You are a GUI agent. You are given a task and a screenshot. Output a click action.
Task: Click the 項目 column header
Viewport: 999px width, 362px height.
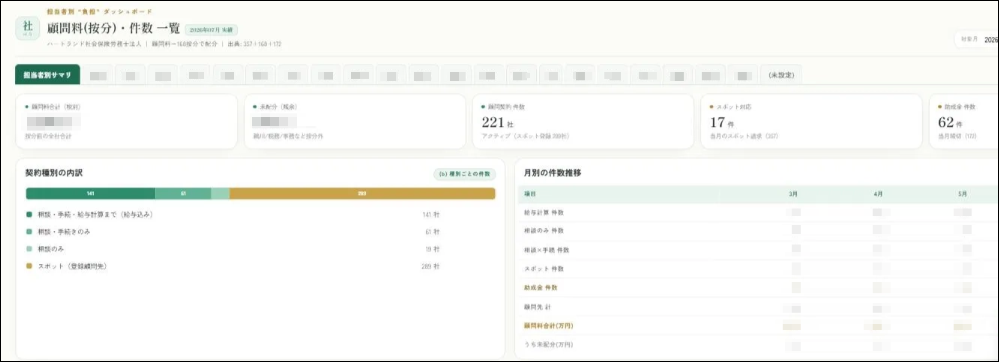[x=531, y=194]
